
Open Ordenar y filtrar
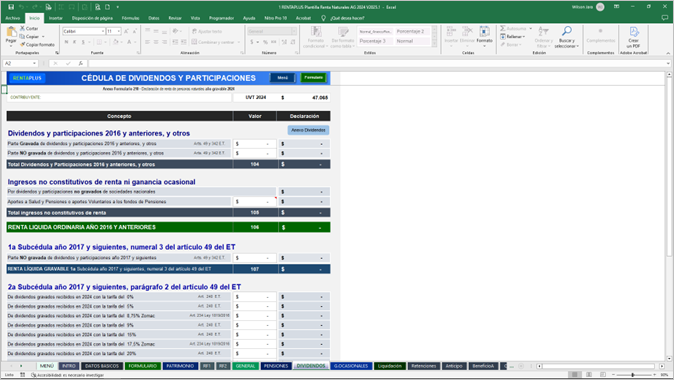tap(543, 37)
